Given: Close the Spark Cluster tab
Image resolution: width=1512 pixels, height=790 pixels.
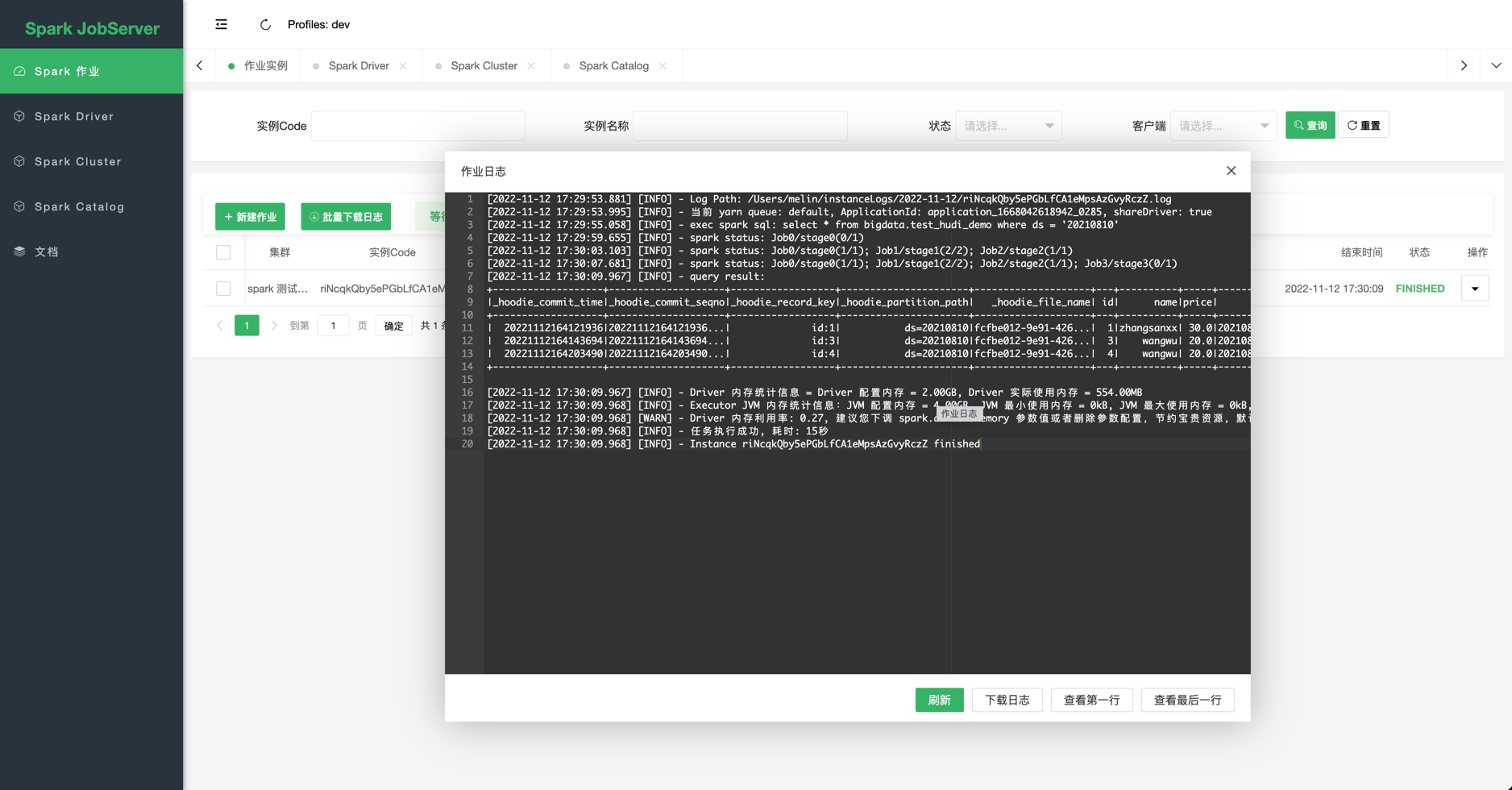Looking at the screenshot, I should [531, 66].
